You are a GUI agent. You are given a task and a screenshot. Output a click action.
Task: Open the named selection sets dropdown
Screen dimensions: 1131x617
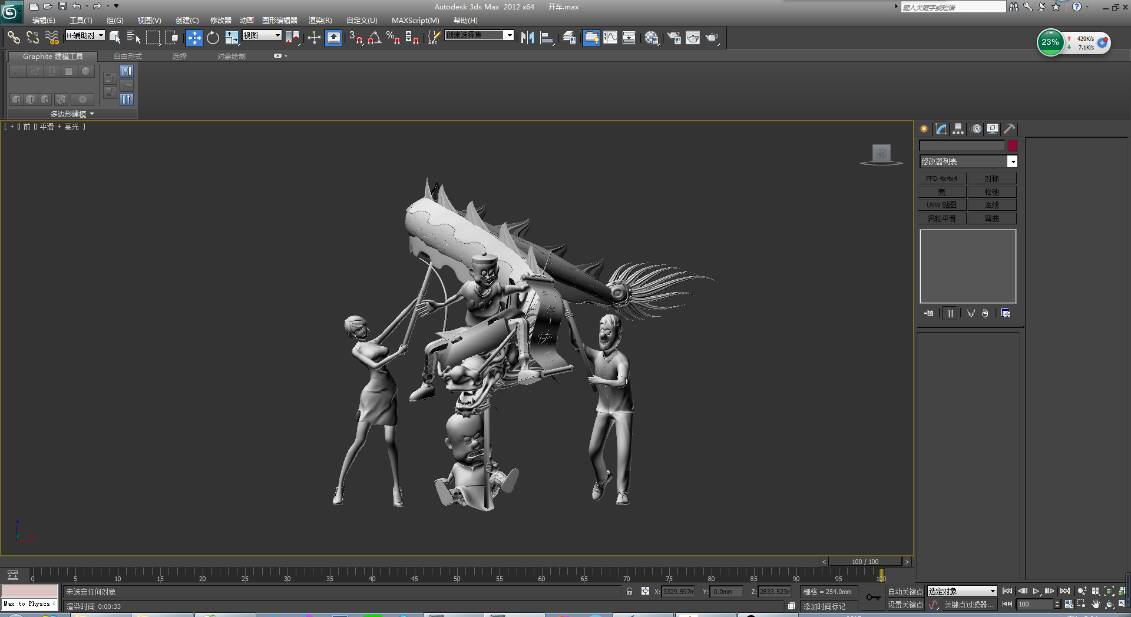[x=479, y=35]
